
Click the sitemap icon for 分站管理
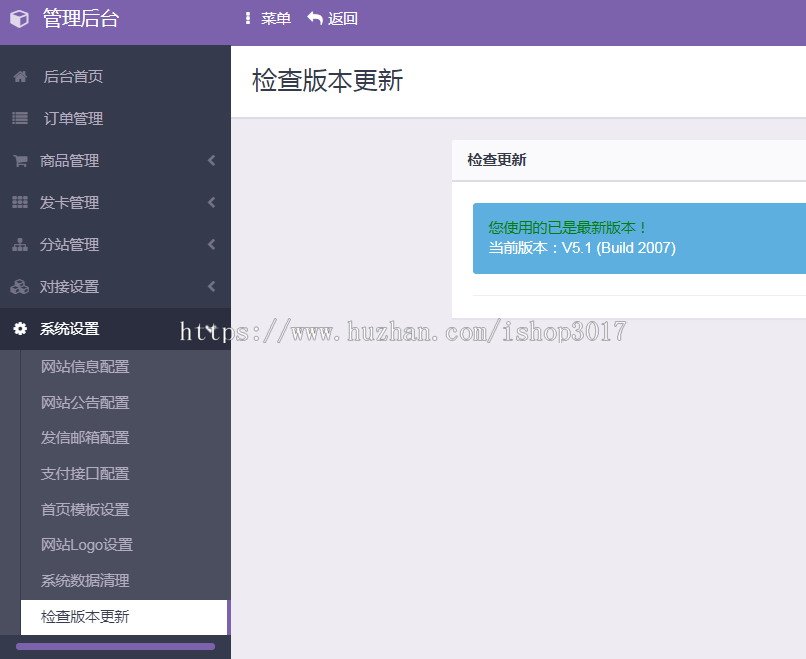point(19,244)
